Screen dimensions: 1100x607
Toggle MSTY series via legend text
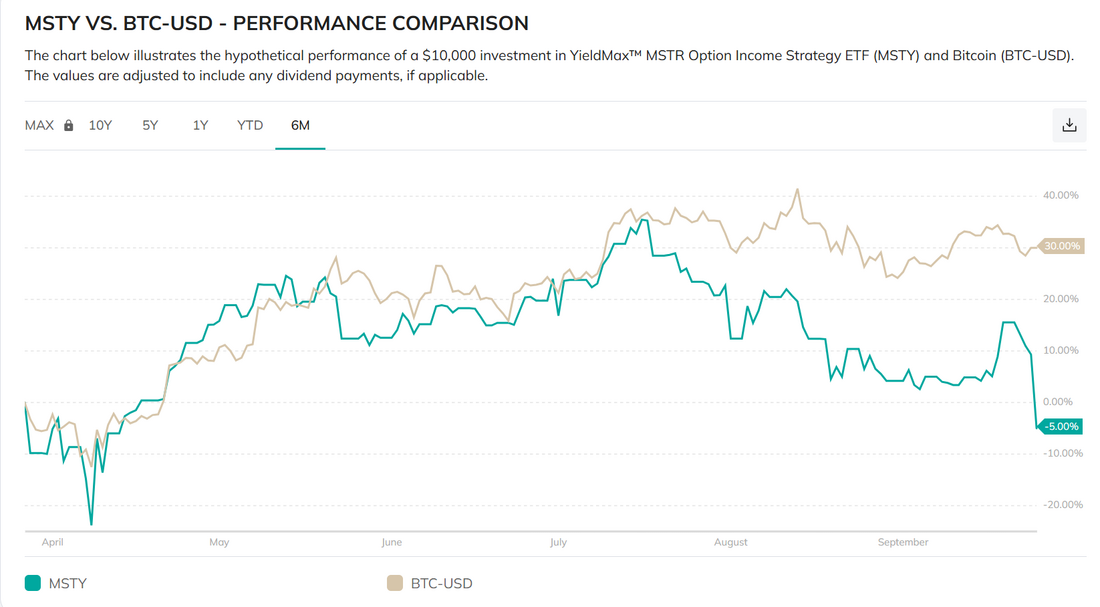(x=68, y=583)
